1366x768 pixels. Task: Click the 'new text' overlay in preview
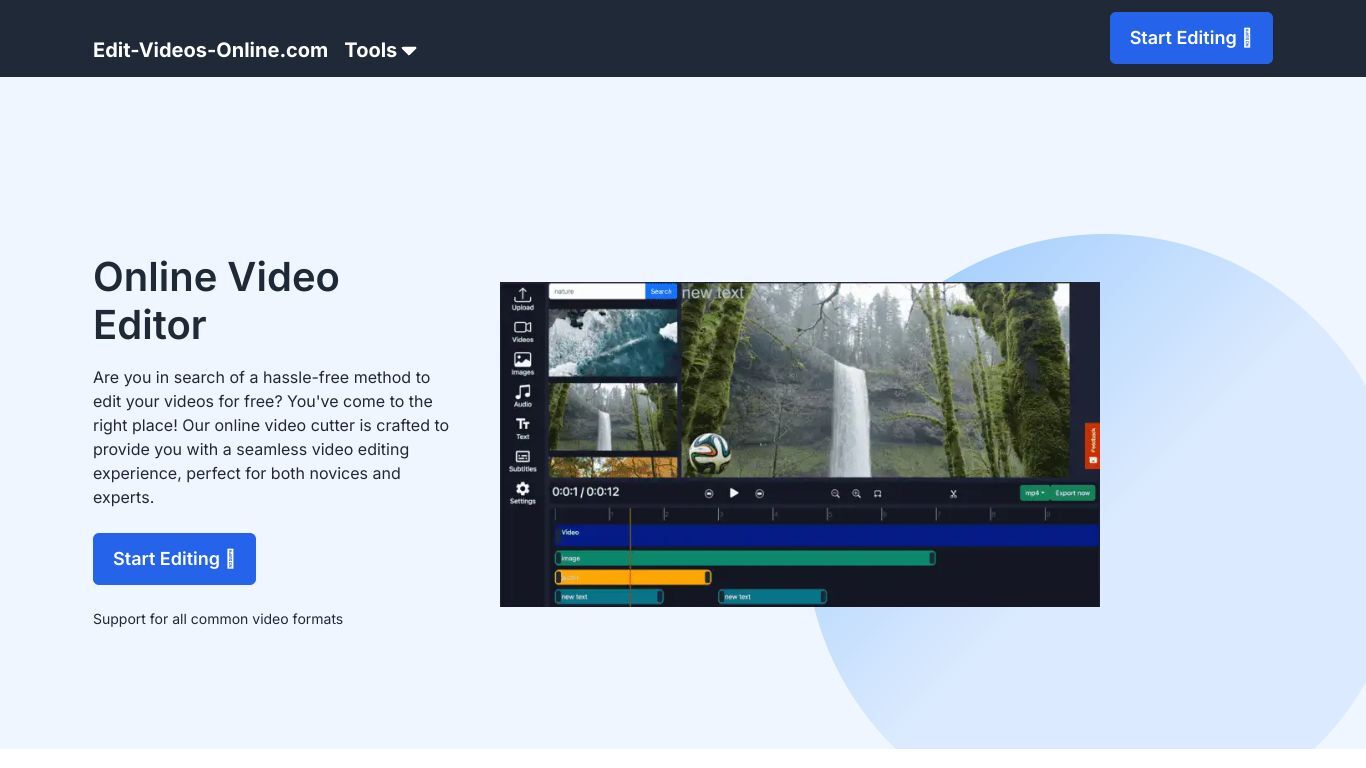[x=713, y=292]
